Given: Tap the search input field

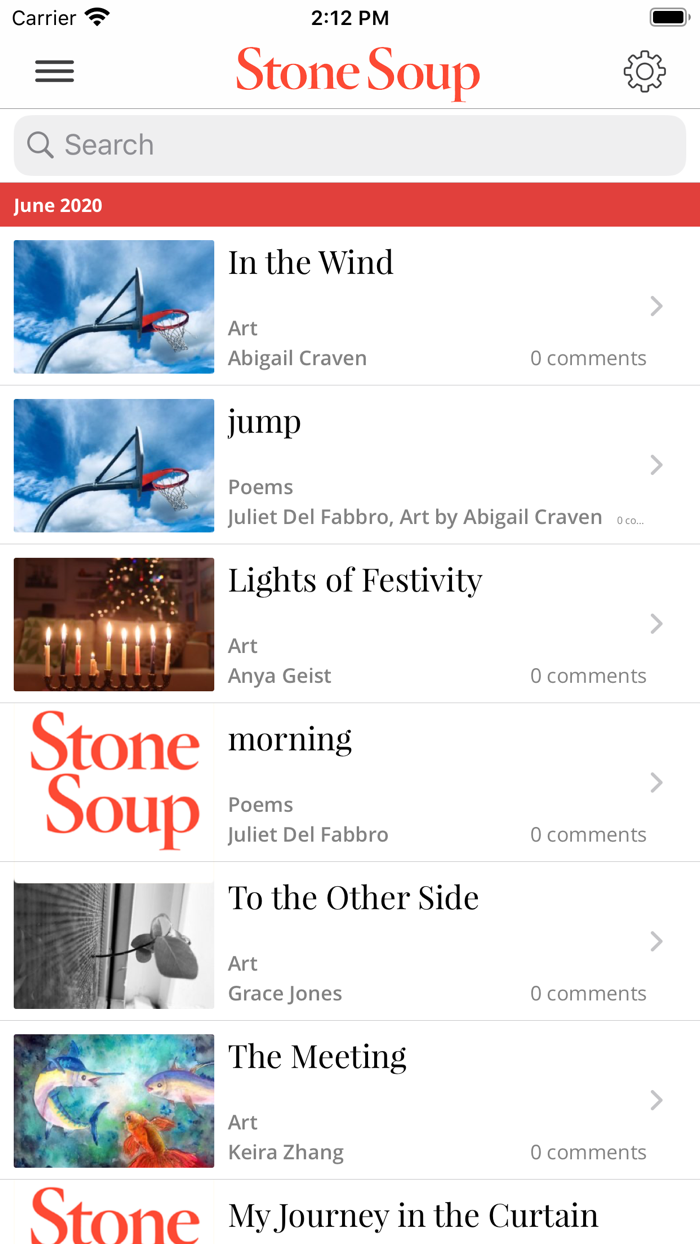Looking at the screenshot, I should (350, 145).
